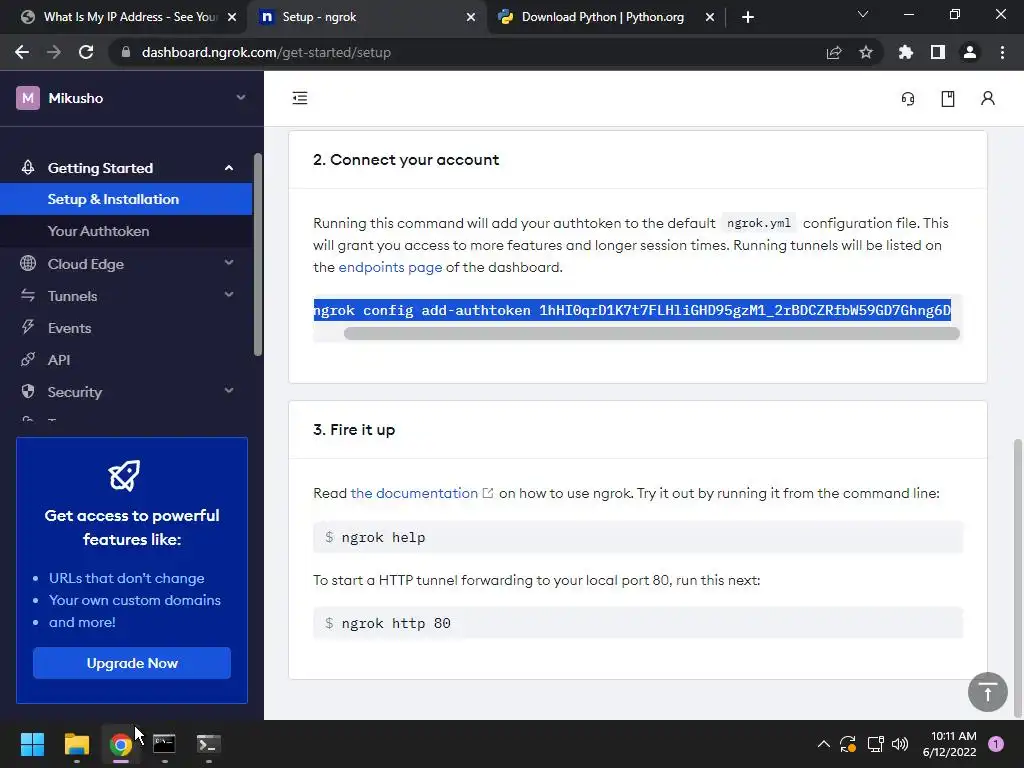Go back using the browser back arrow
The height and width of the screenshot is (768, 1024).
pos(22,52)
